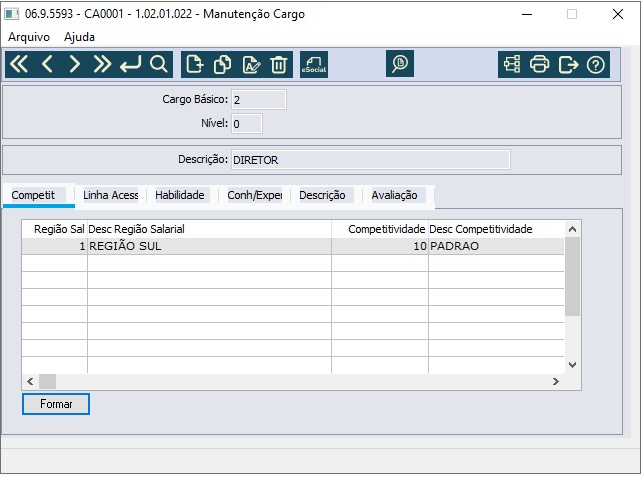Click the Descrição field containing DIRETOR

(x=371, y=160)
